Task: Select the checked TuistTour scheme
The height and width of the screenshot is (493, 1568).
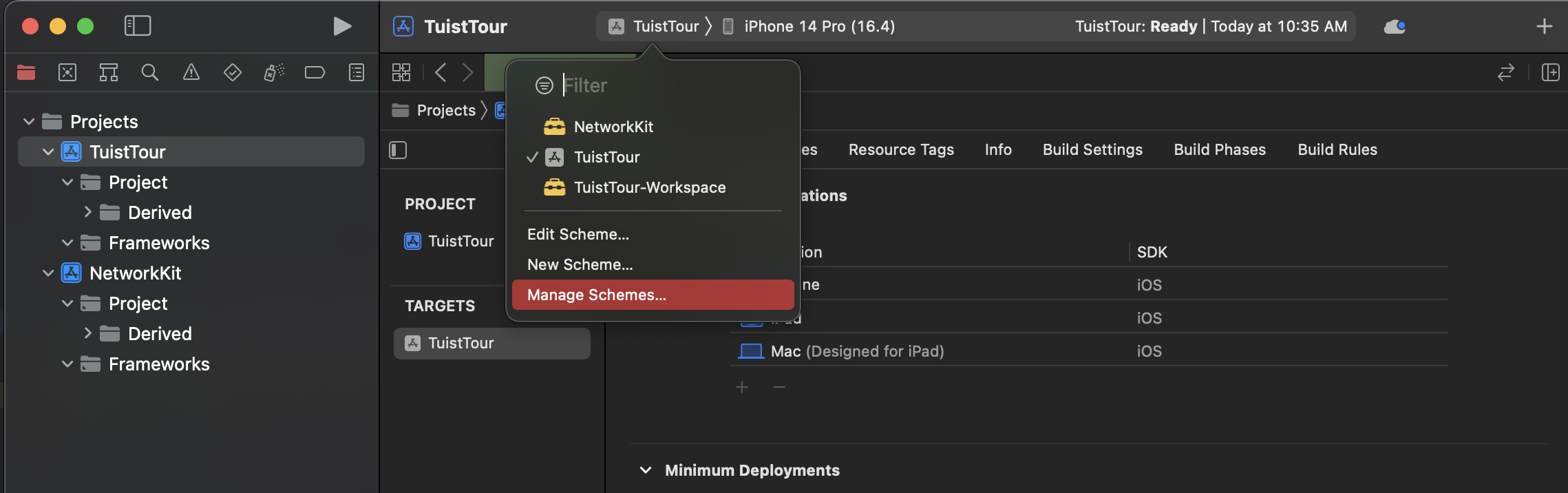Action: coord(653,157)
